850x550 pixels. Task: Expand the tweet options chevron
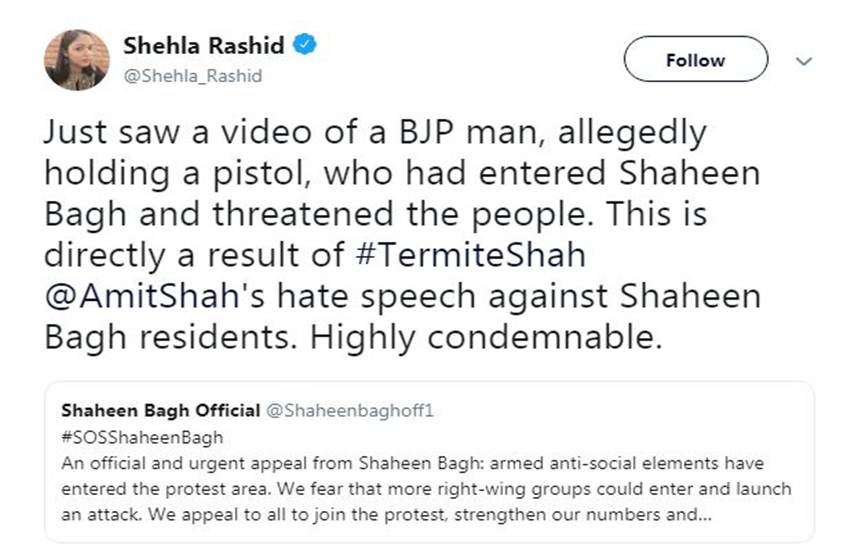[x=802, y=61]
